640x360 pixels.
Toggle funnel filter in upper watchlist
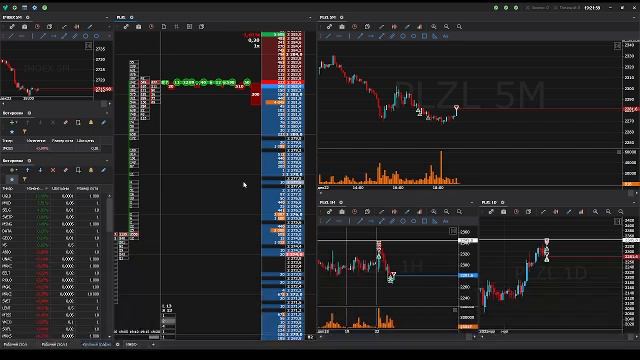click(x=24, y=132)
